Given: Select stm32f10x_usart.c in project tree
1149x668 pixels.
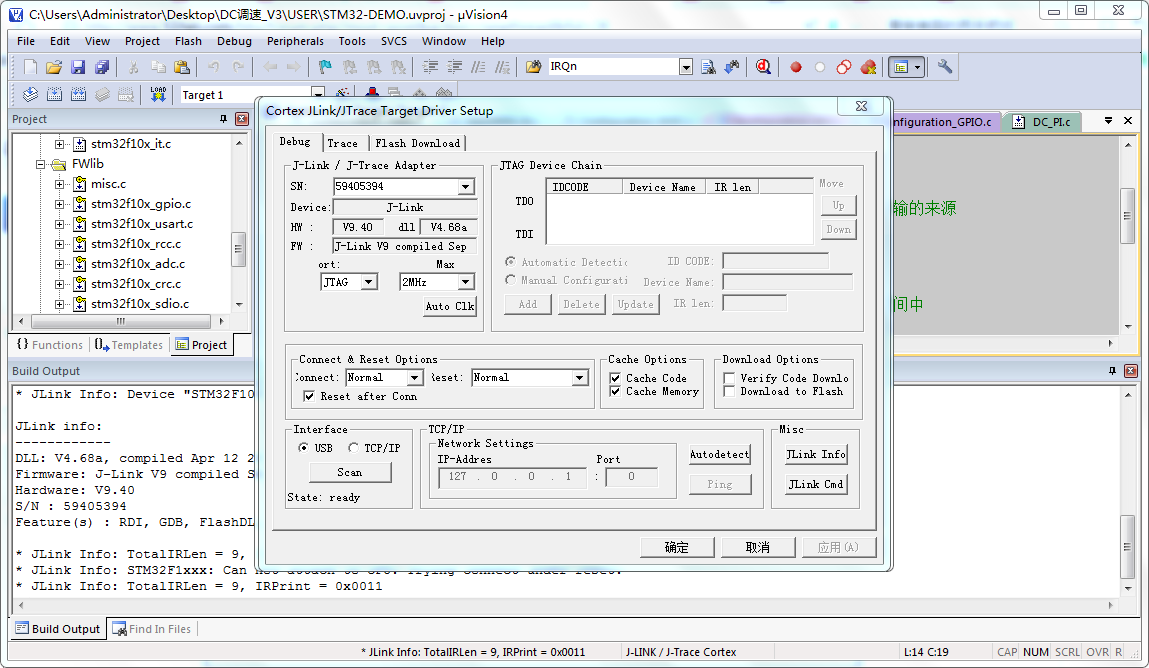Looking at the screenshot, I should tap(142, 224).
